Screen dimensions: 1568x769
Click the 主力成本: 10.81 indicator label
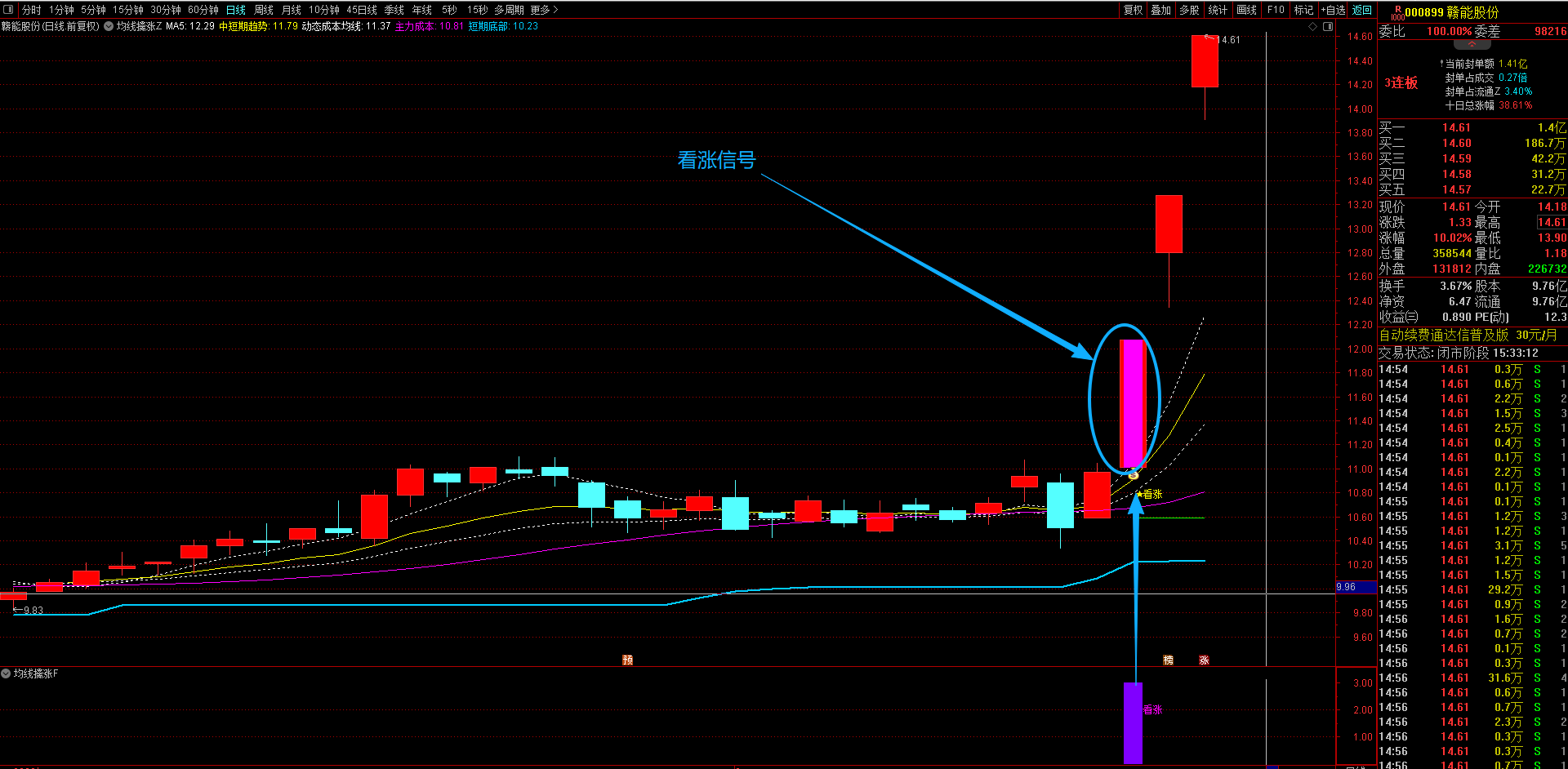(430, 26)
